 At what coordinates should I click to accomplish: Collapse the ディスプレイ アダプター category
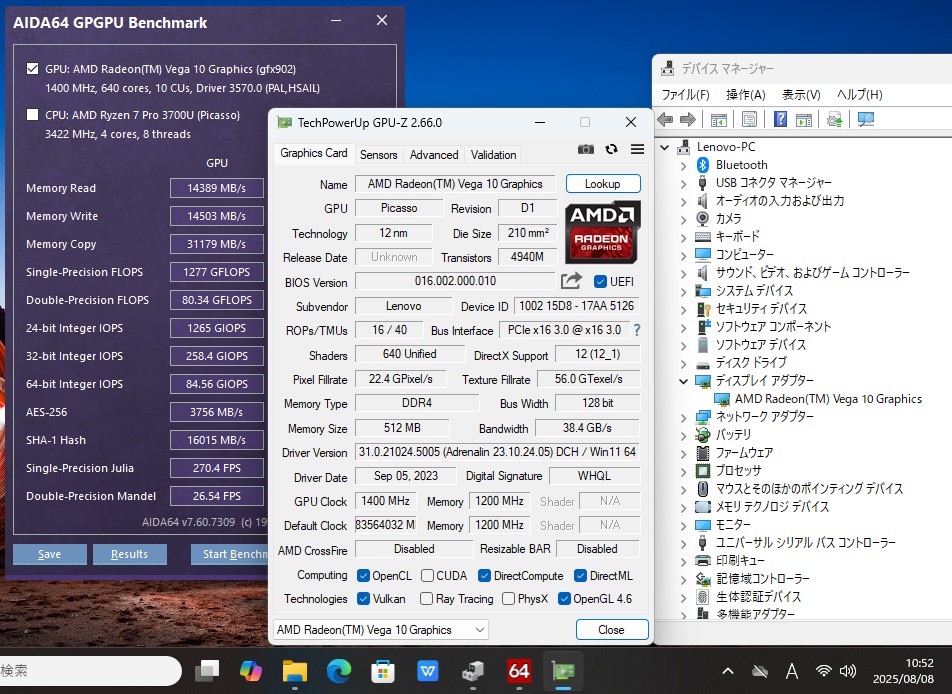tap(684, 381)
